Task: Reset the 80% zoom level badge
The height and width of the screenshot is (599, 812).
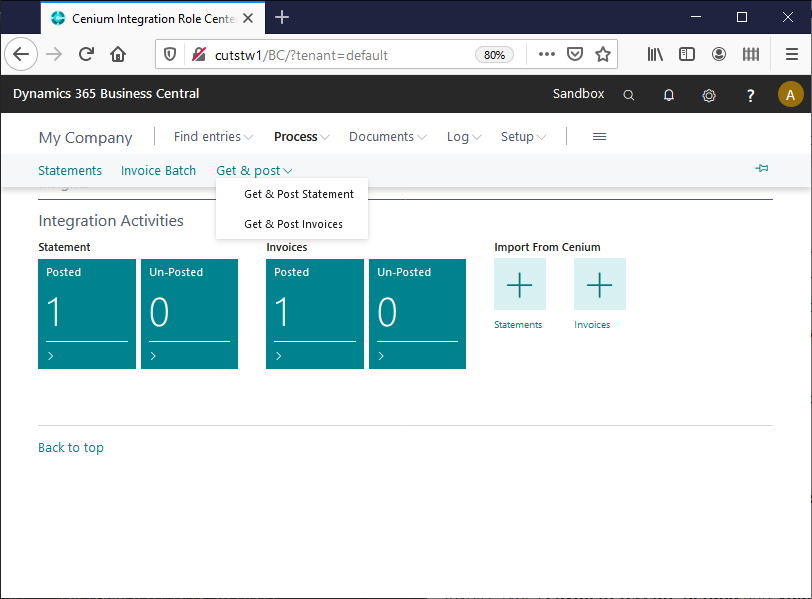Action: click(x=494, y=55)
